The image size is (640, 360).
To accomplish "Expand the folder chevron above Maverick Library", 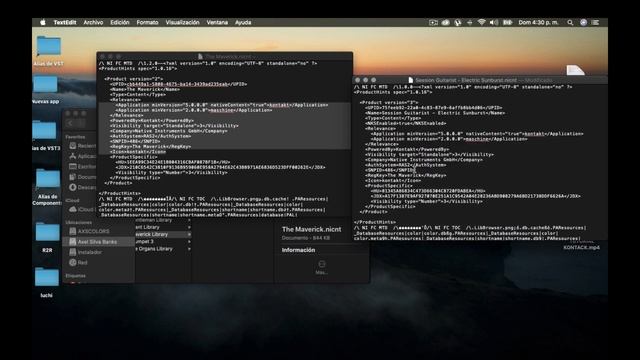I will tap(189, 227).
